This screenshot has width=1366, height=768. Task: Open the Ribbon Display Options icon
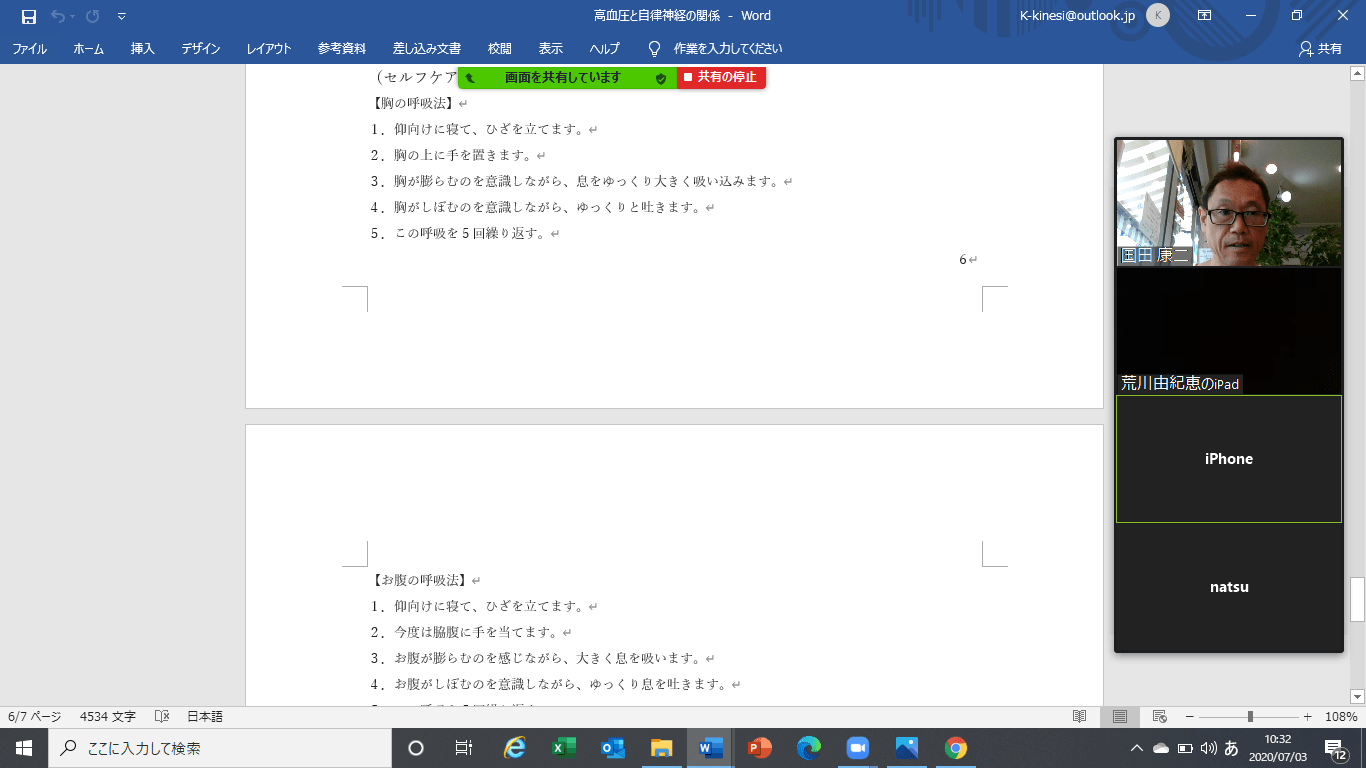click(1205, 16)
